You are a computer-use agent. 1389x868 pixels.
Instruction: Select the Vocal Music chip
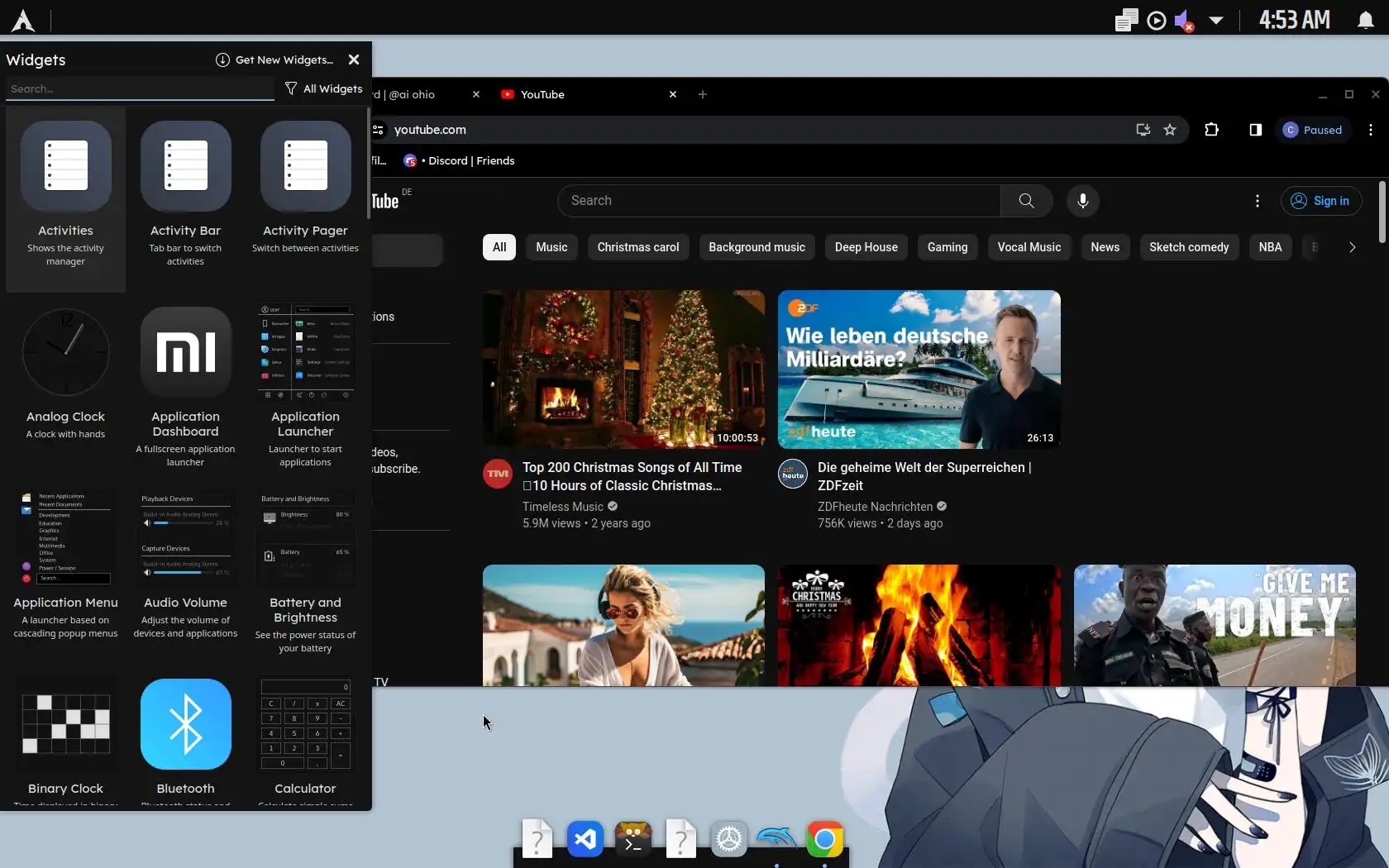tap(1029, 247)
